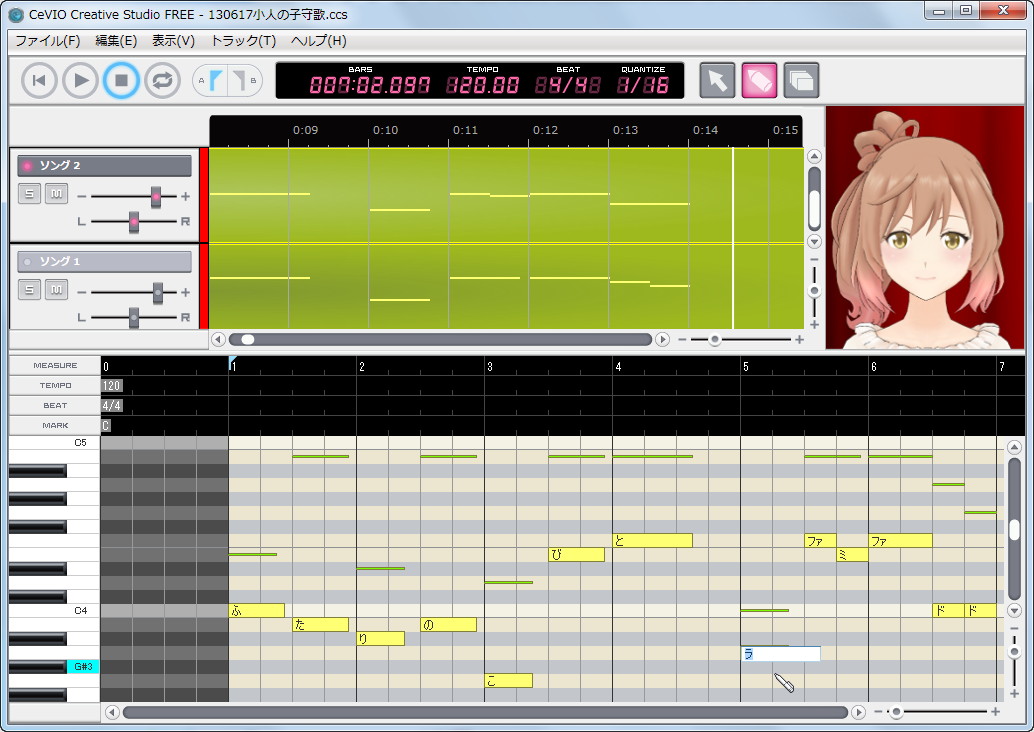This screenshot has height=732, width=1034.
Task: Activate the eraser tool in the toolbar
Action: (758, 80)
